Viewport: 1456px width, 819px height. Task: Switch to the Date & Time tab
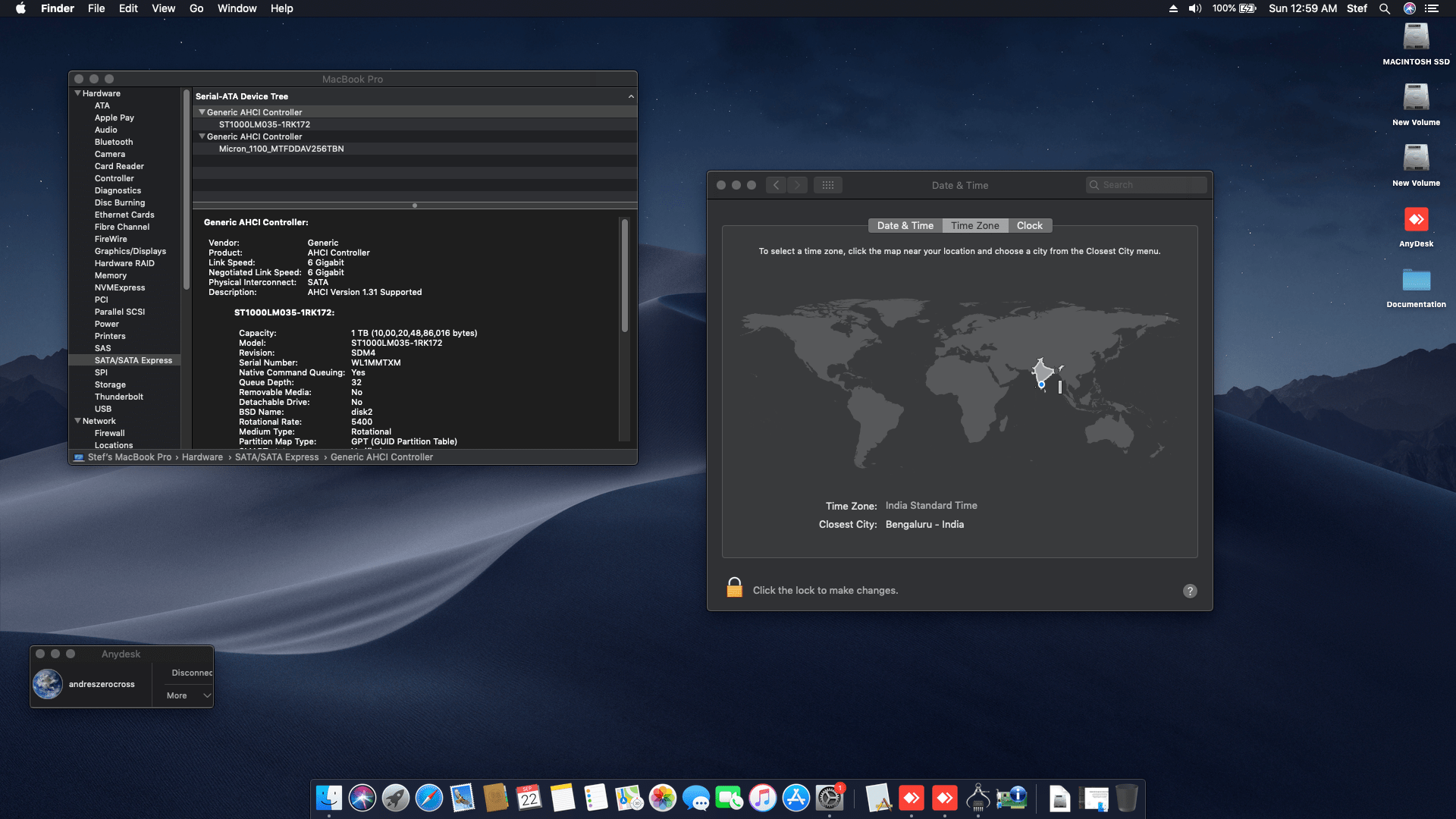click(905, 225)
